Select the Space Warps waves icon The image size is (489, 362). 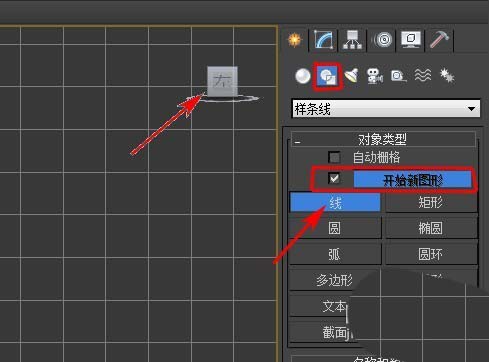click(423, 75)
